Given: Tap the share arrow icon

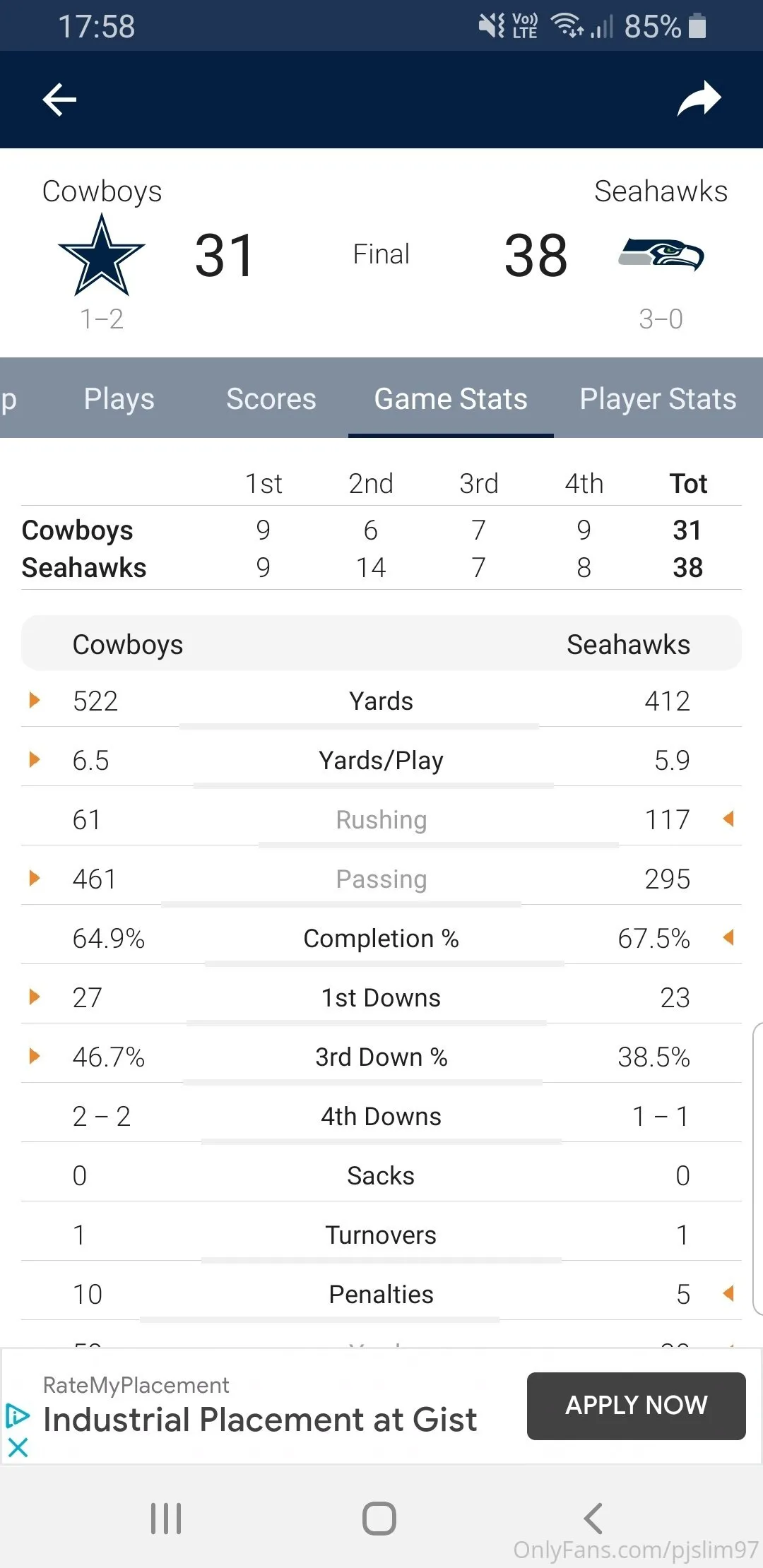Looking at the screenshot, I should [699, 100].
